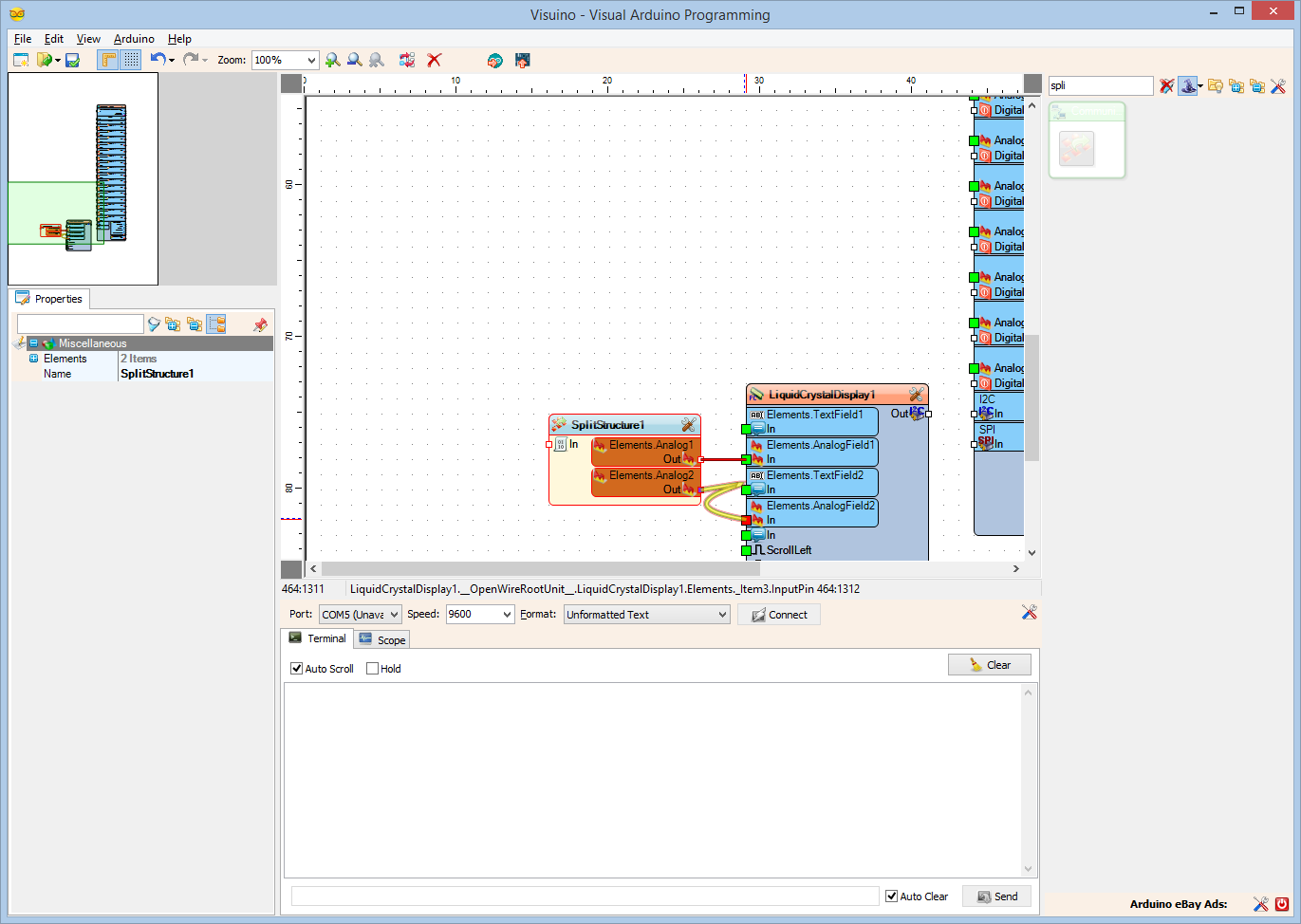Click the upload to Arduino icon
1301x924 pixels.
coord(522,60)
